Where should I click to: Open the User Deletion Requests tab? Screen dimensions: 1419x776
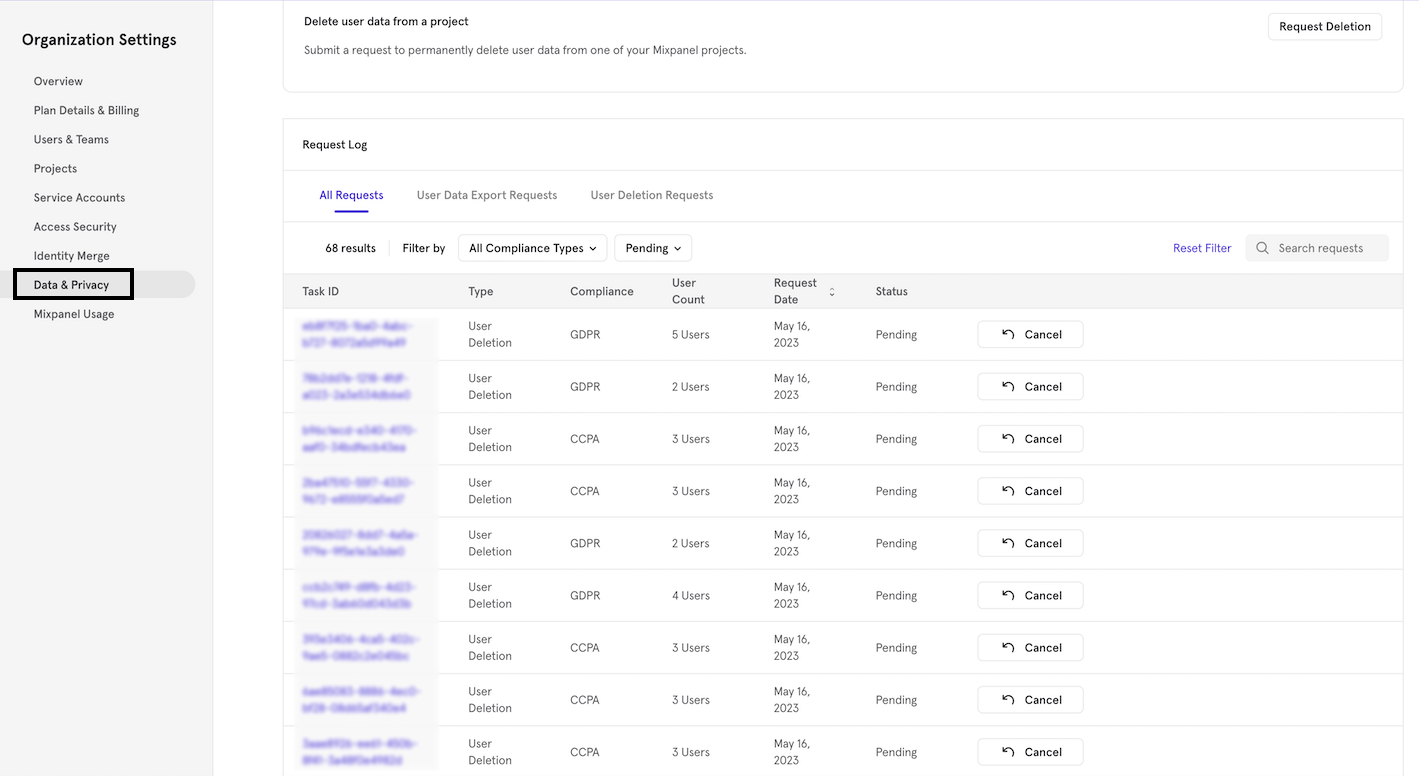pyautogui.click(x=652, y=195)
